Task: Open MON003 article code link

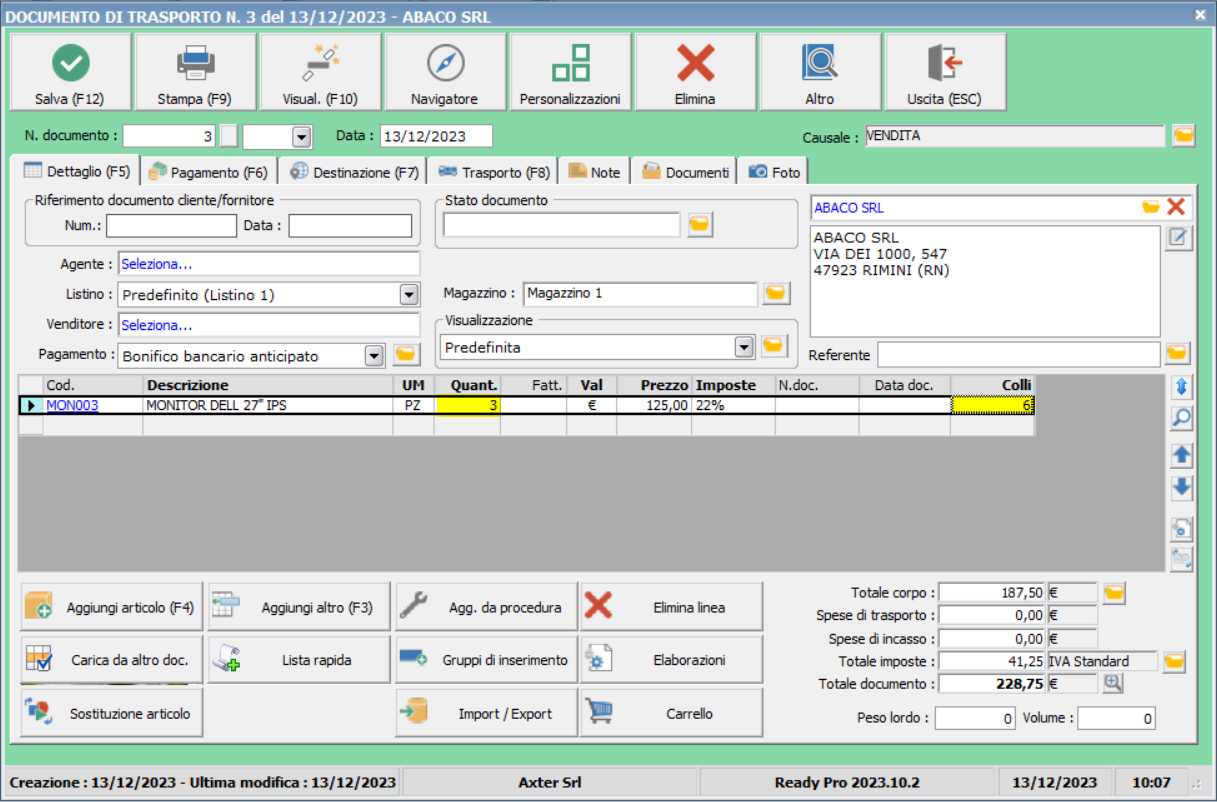Action: [72, 405]
